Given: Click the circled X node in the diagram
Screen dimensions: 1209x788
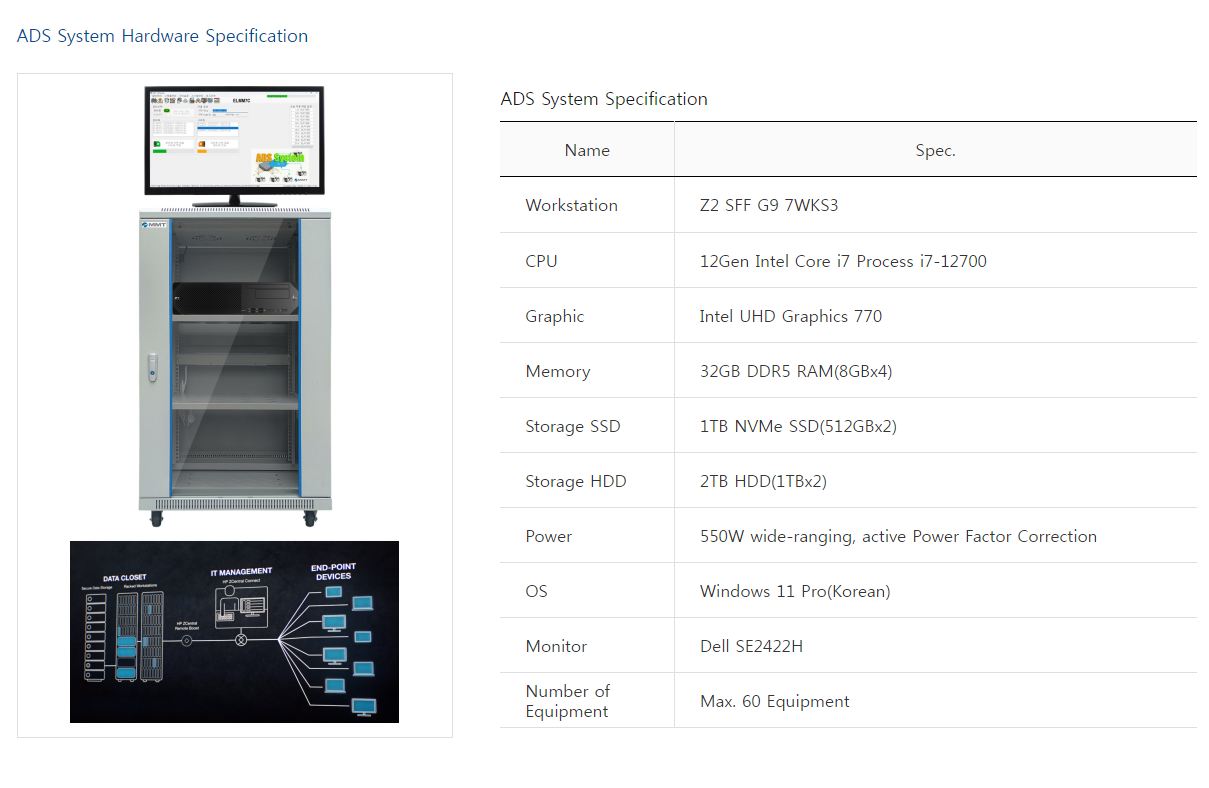Looking at the screenshot, I should (240, 640).
